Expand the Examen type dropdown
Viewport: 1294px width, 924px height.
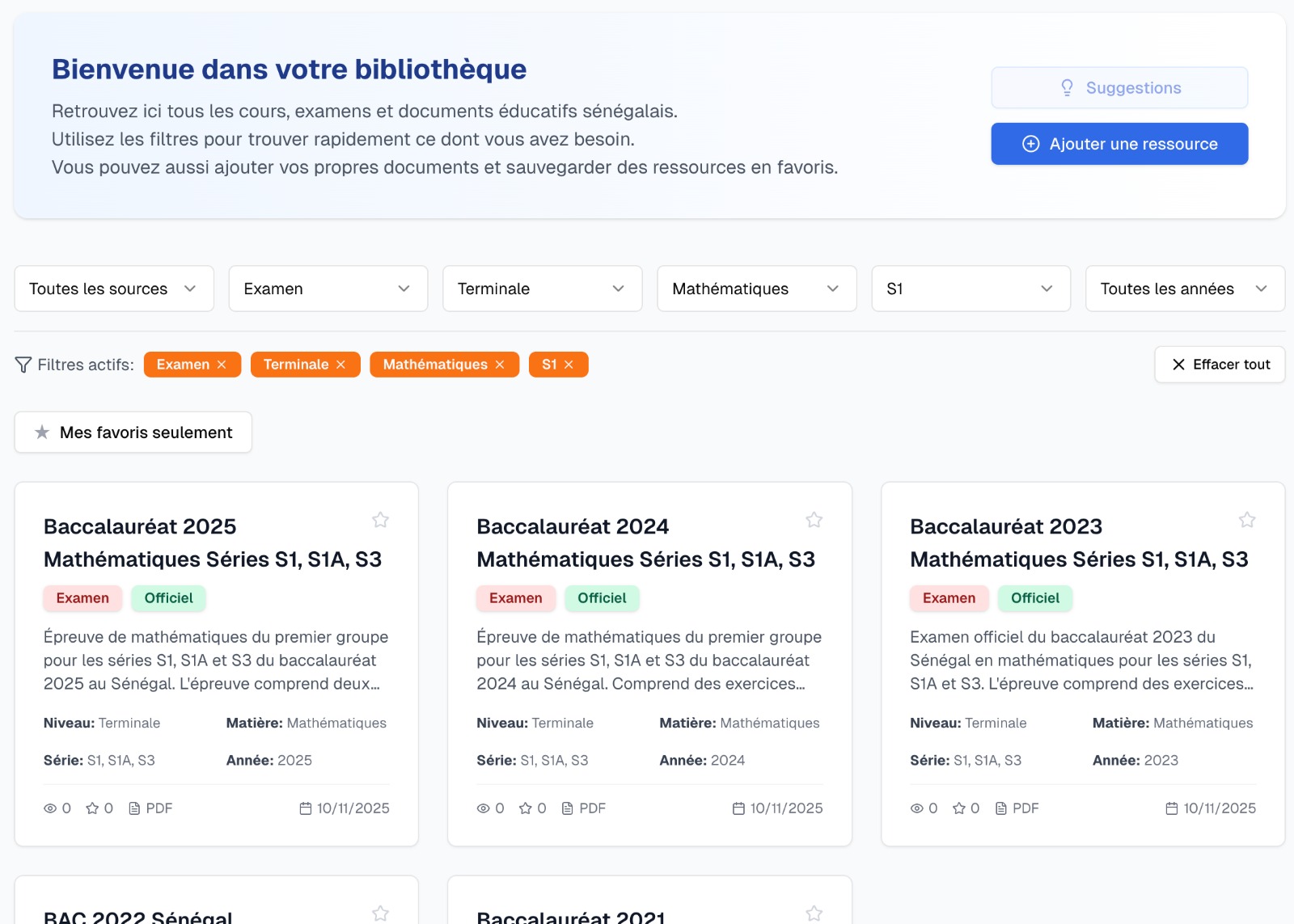point(328,289)
